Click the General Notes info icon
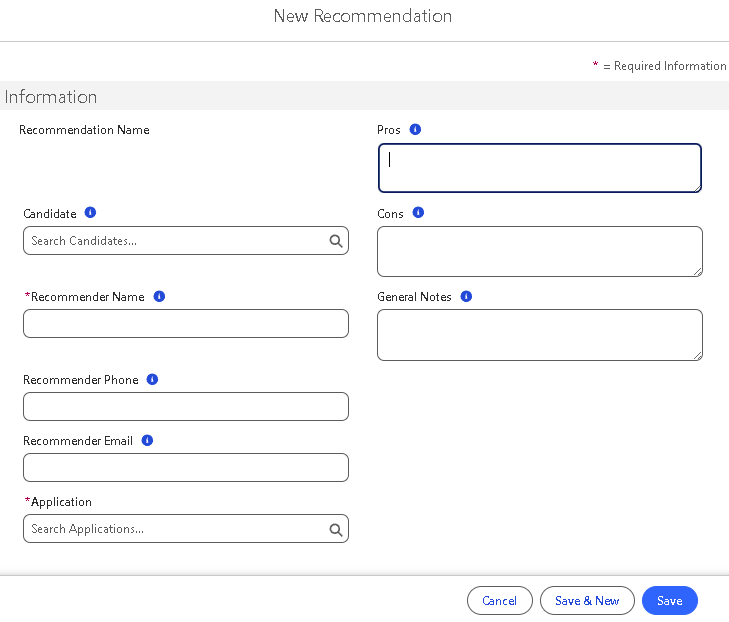This screenshot has width=729, height=622. click(466, 297)
